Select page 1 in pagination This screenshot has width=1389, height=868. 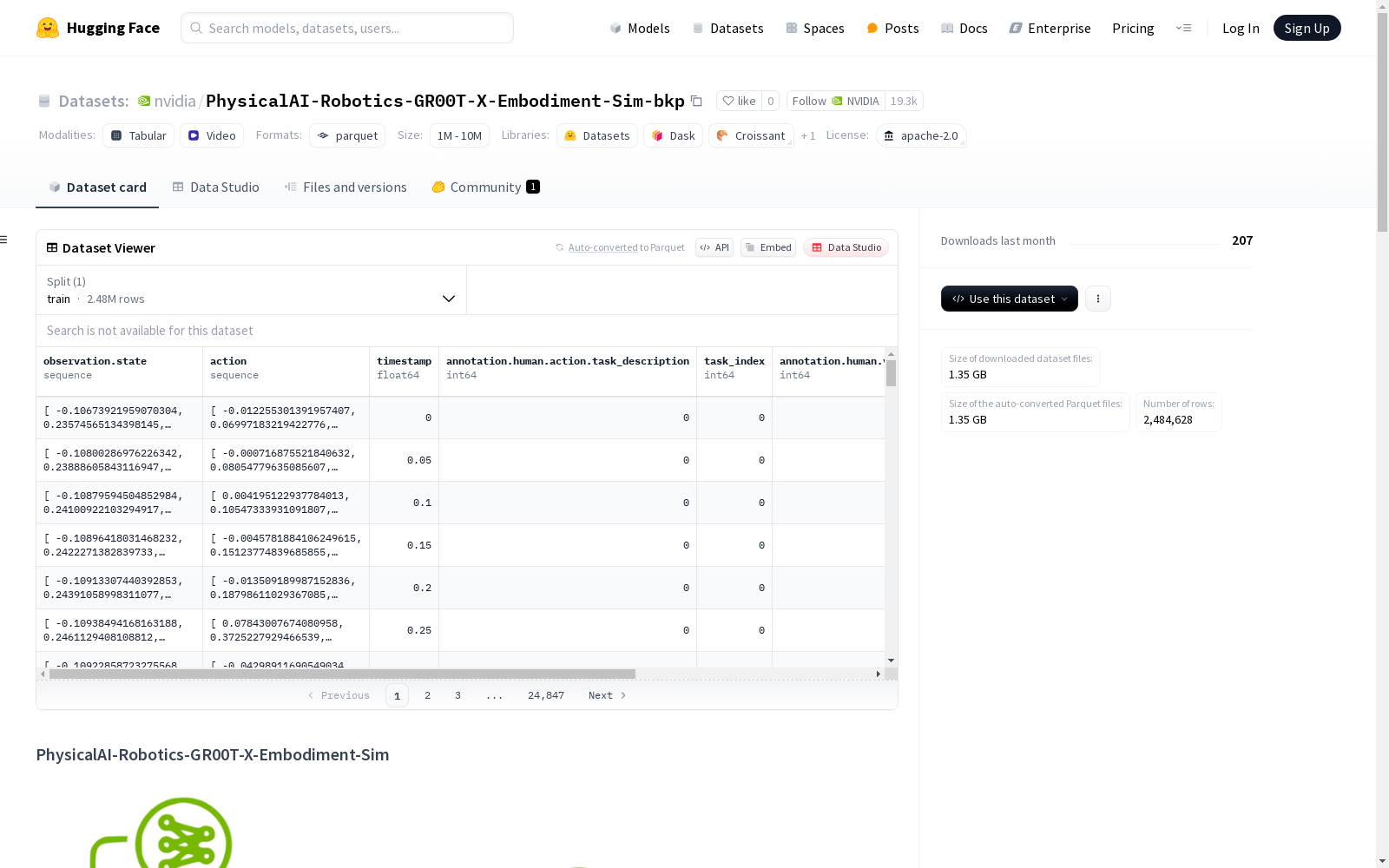[x=397, y=695]
